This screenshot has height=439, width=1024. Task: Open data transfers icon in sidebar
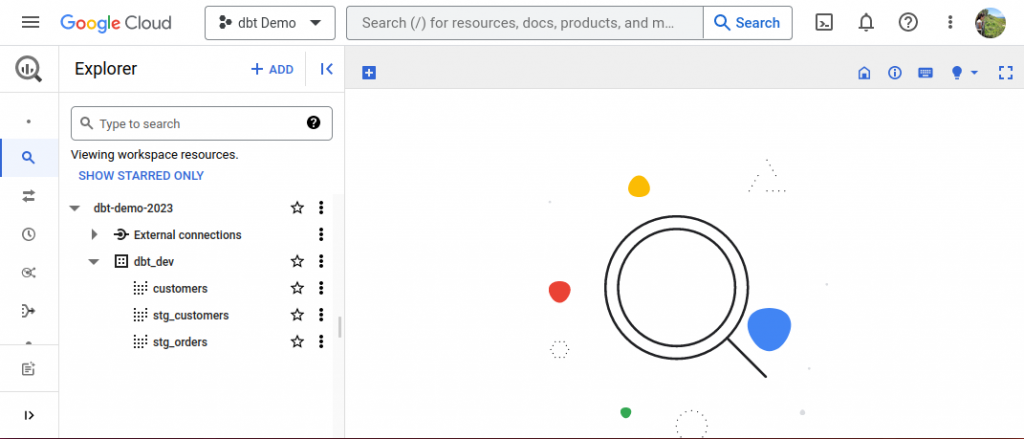[x=29, y=196]
